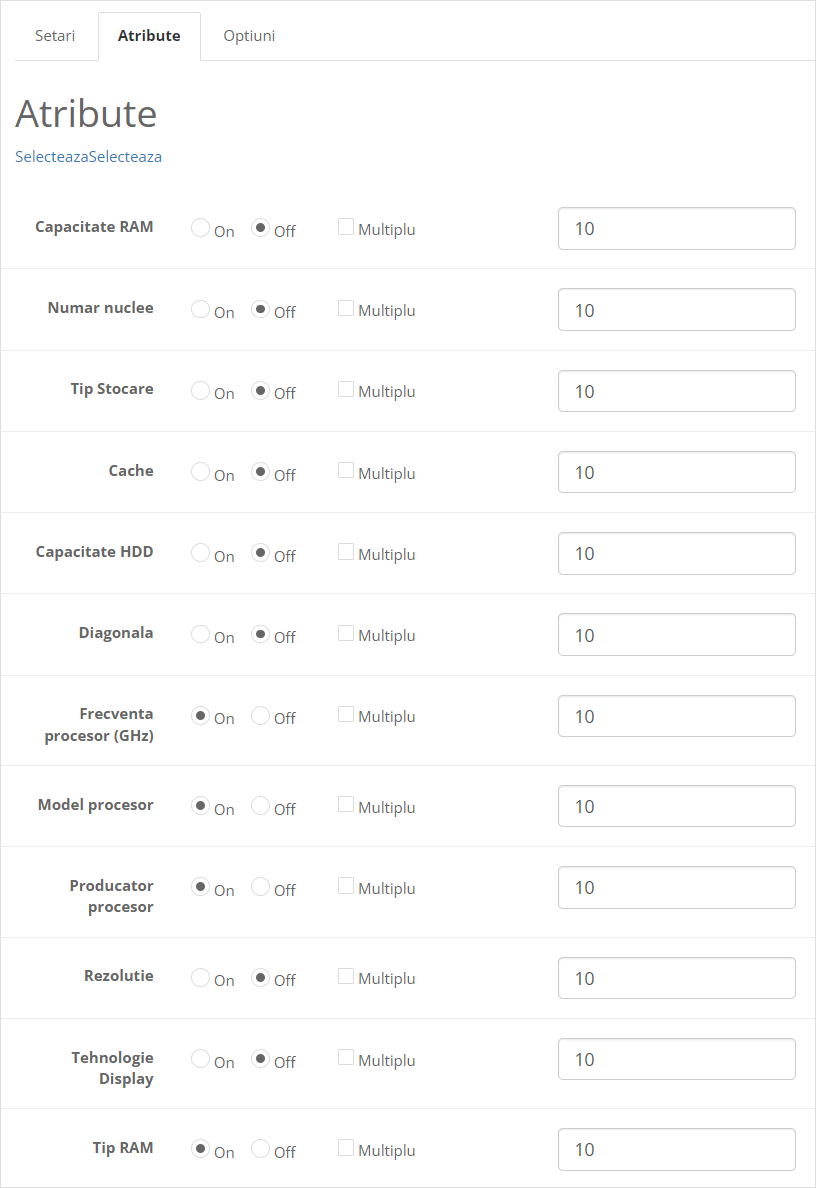Enable Multiplu on Producator procesor row

pyautogui.click(x=346, y=885)
